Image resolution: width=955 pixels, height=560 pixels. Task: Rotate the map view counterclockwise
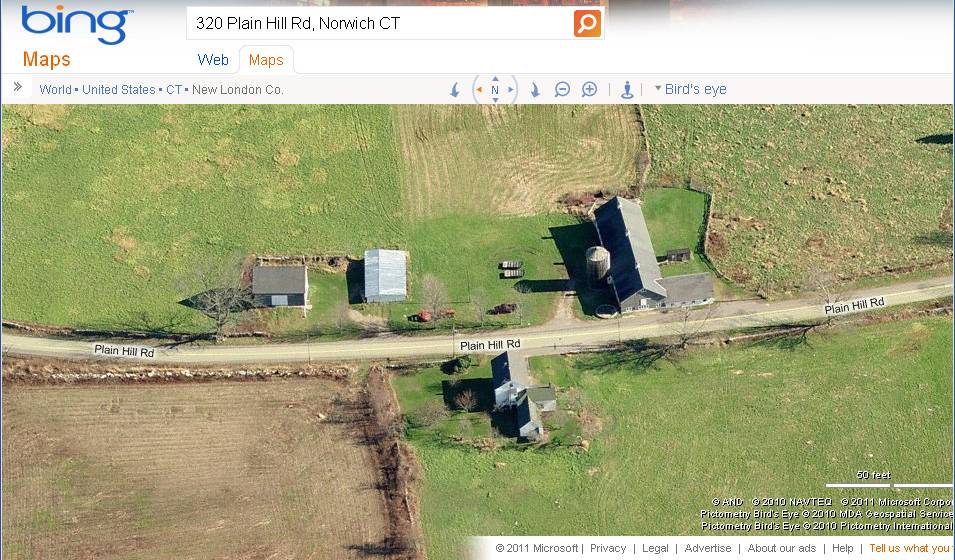tap(454, 90)
